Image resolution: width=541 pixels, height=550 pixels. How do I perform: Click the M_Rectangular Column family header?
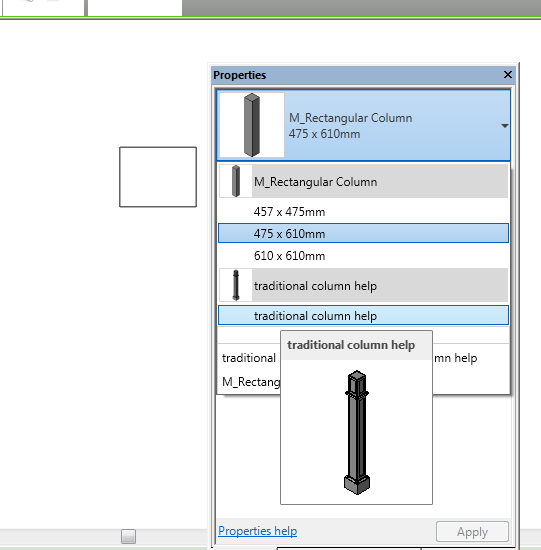coord(363,181)
